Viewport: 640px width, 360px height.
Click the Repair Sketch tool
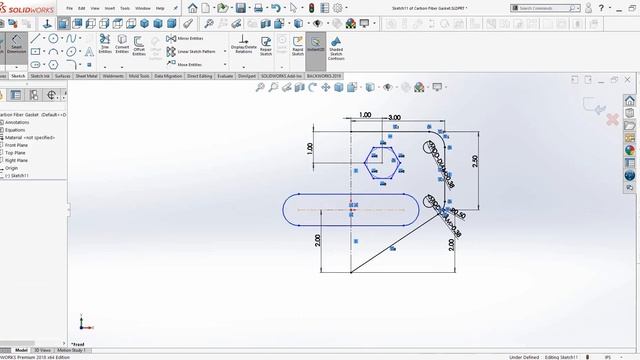click(266, 46)
